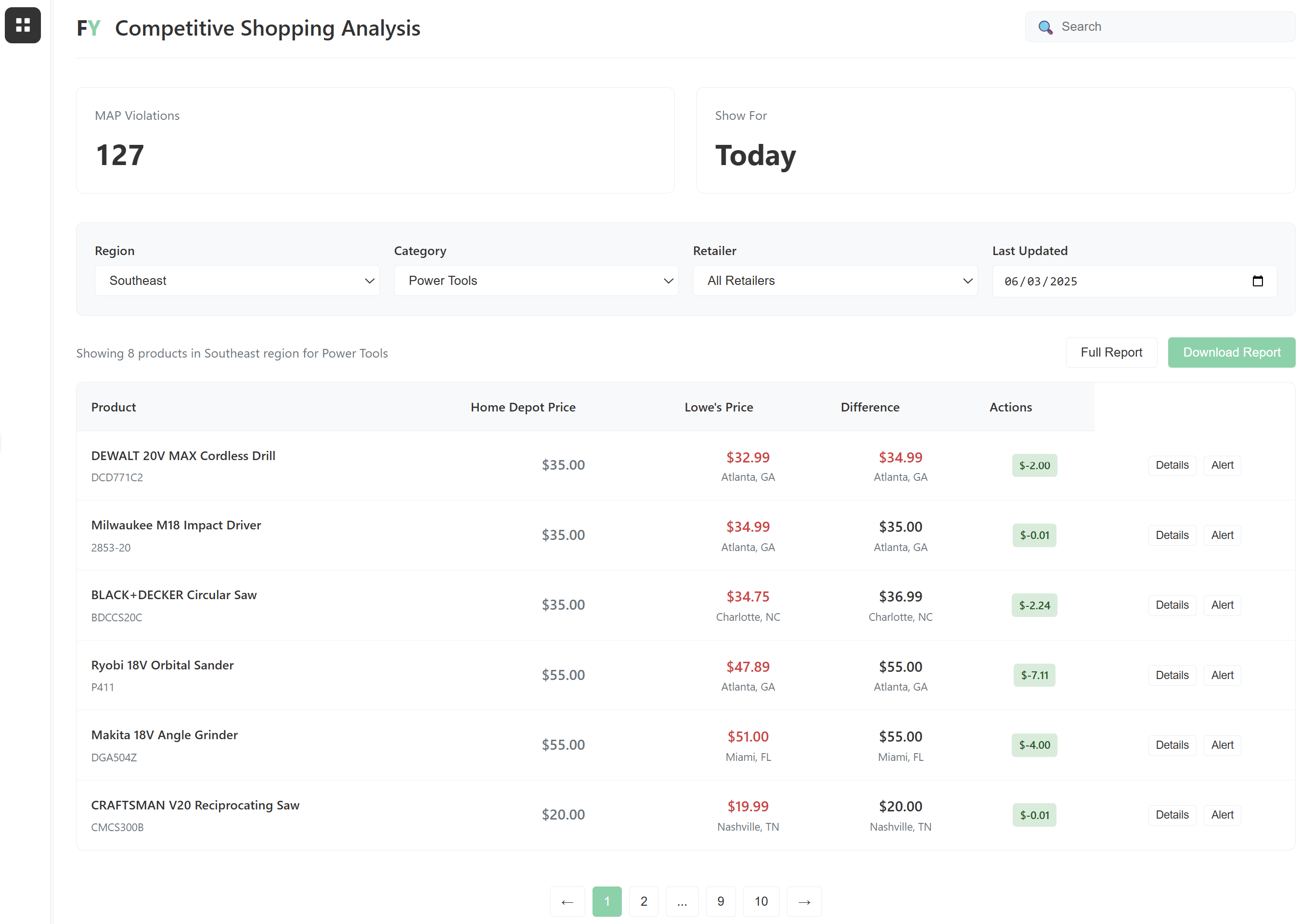View Details for CRAFTSMAN V20 Reciprocating Saw
Viewport: 1314px width, 924px height.
1172,815
